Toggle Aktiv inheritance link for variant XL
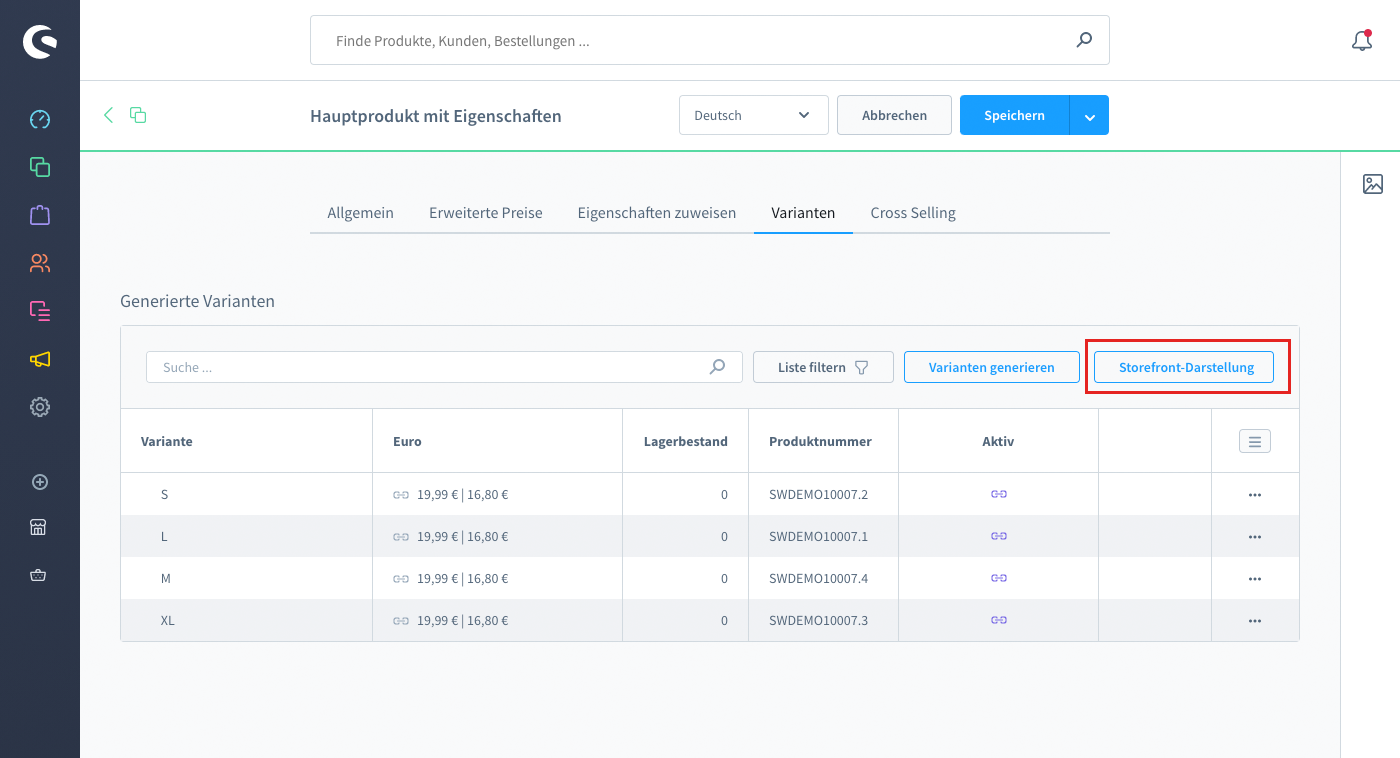 [998, 620]
